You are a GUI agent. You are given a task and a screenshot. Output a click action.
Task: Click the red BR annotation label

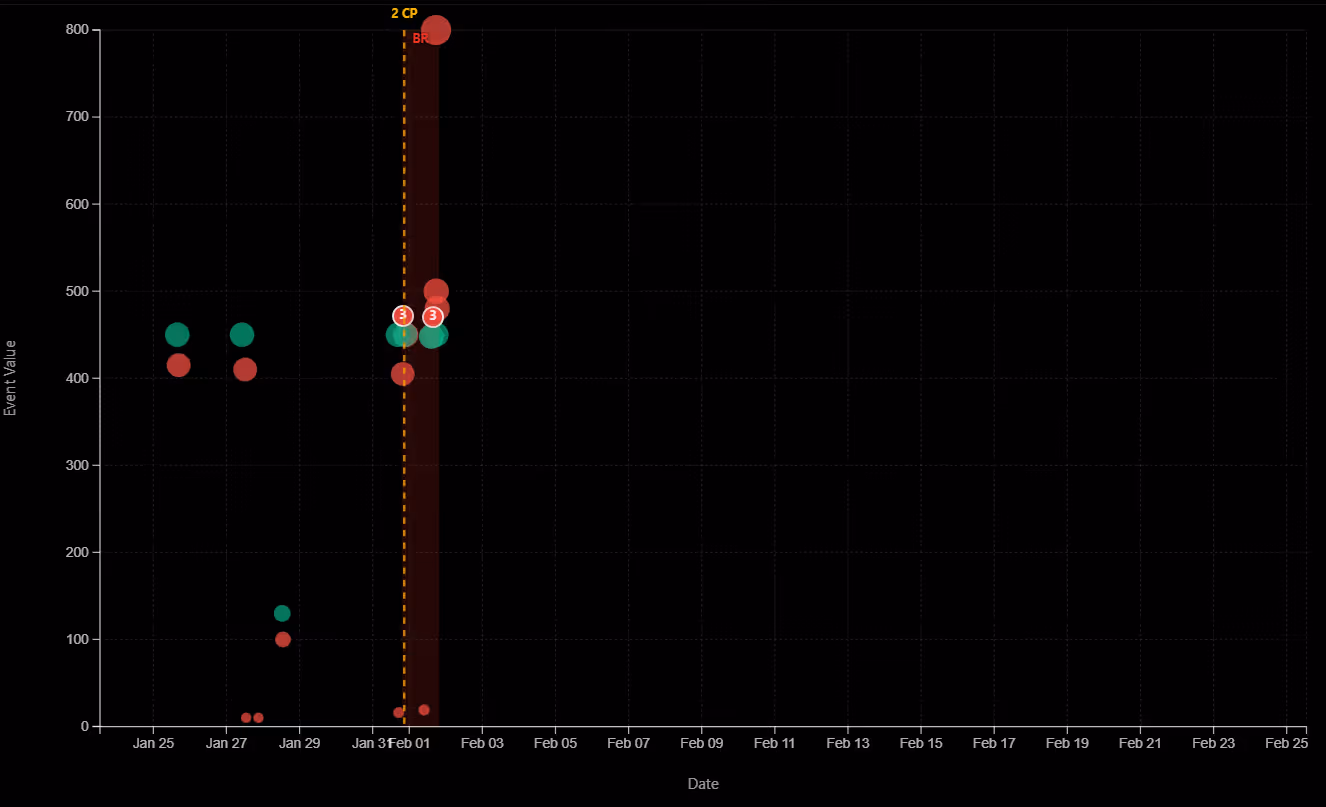[420, 40]
